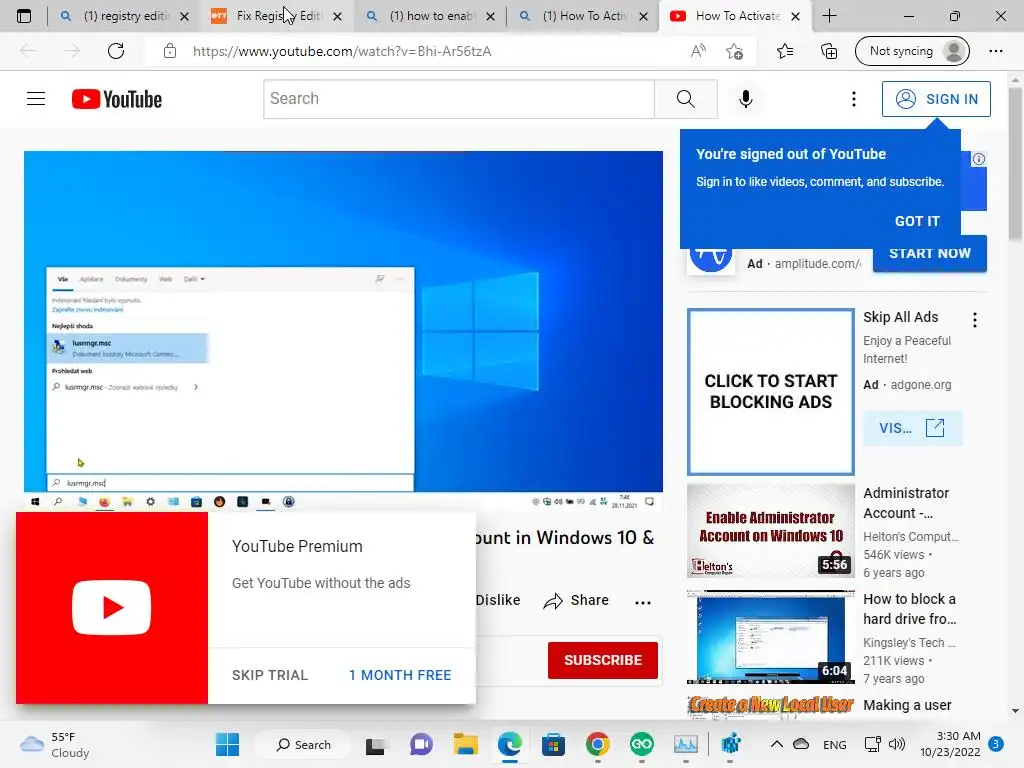Click volume icon in system tray

[897, 744]
